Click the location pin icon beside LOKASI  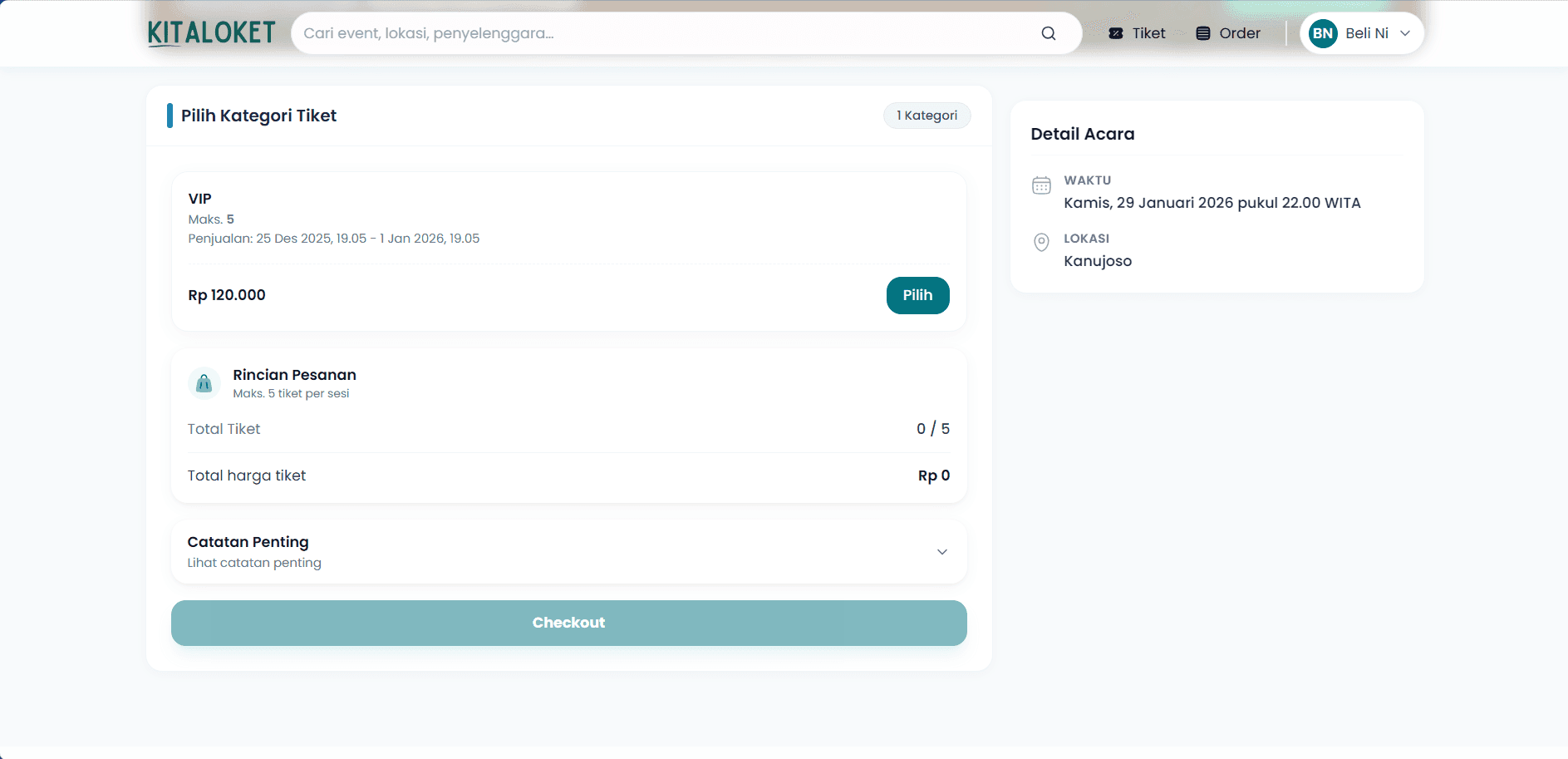[x=1041, y=242]
